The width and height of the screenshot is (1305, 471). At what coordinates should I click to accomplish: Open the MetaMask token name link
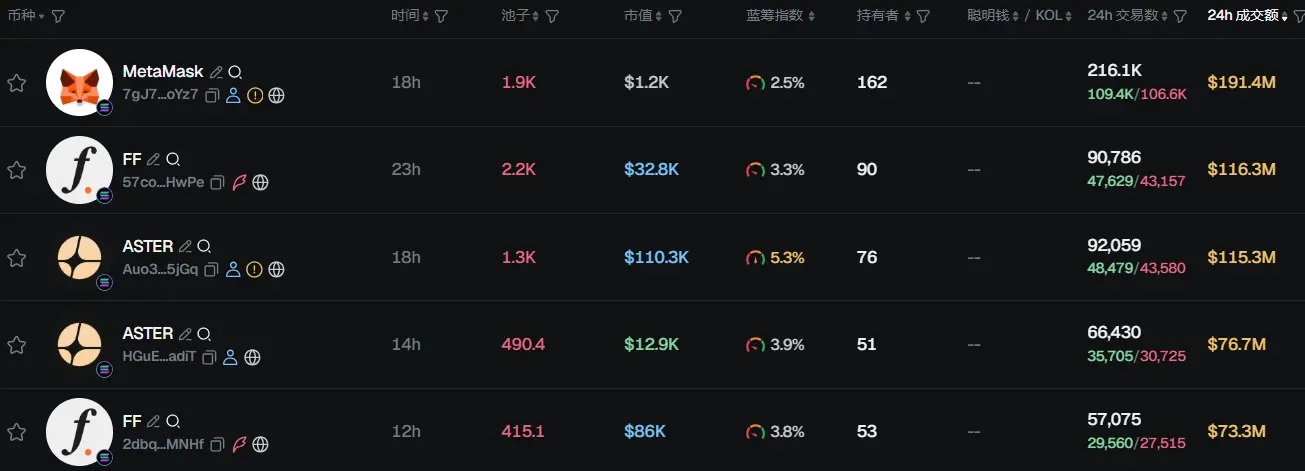click(x=163, y=72)
